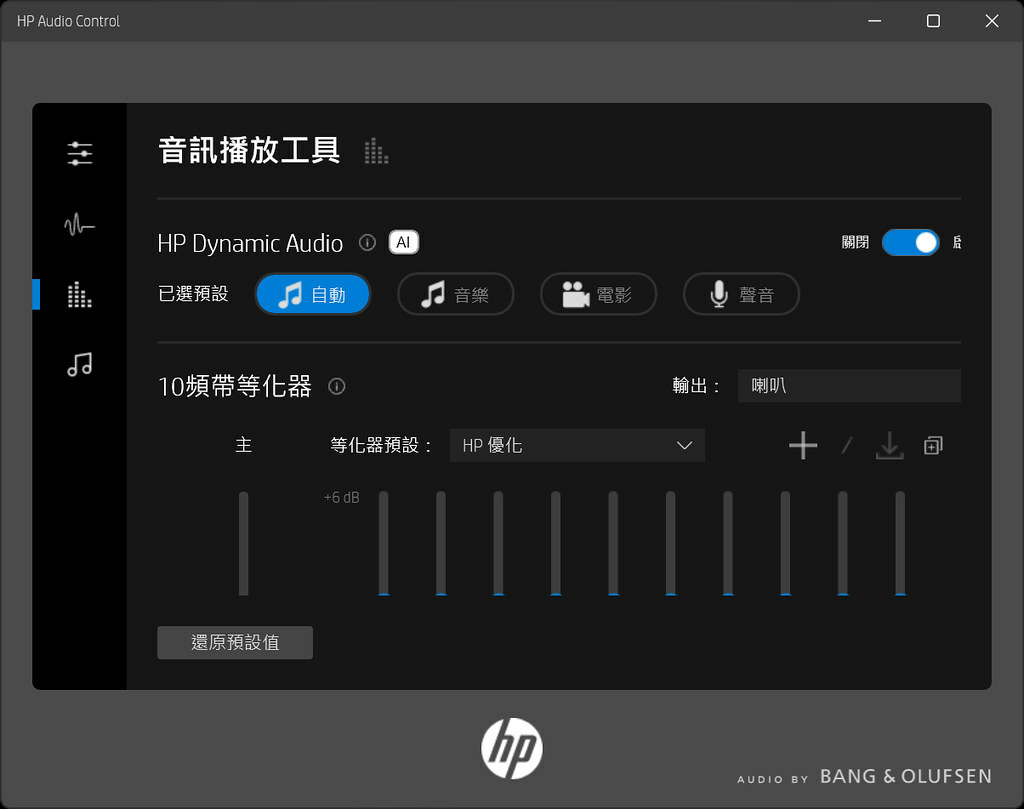Open the music notes sidebar page
Image resolution: width=1024 pixels, height=809 pixels.
point(80,364)
